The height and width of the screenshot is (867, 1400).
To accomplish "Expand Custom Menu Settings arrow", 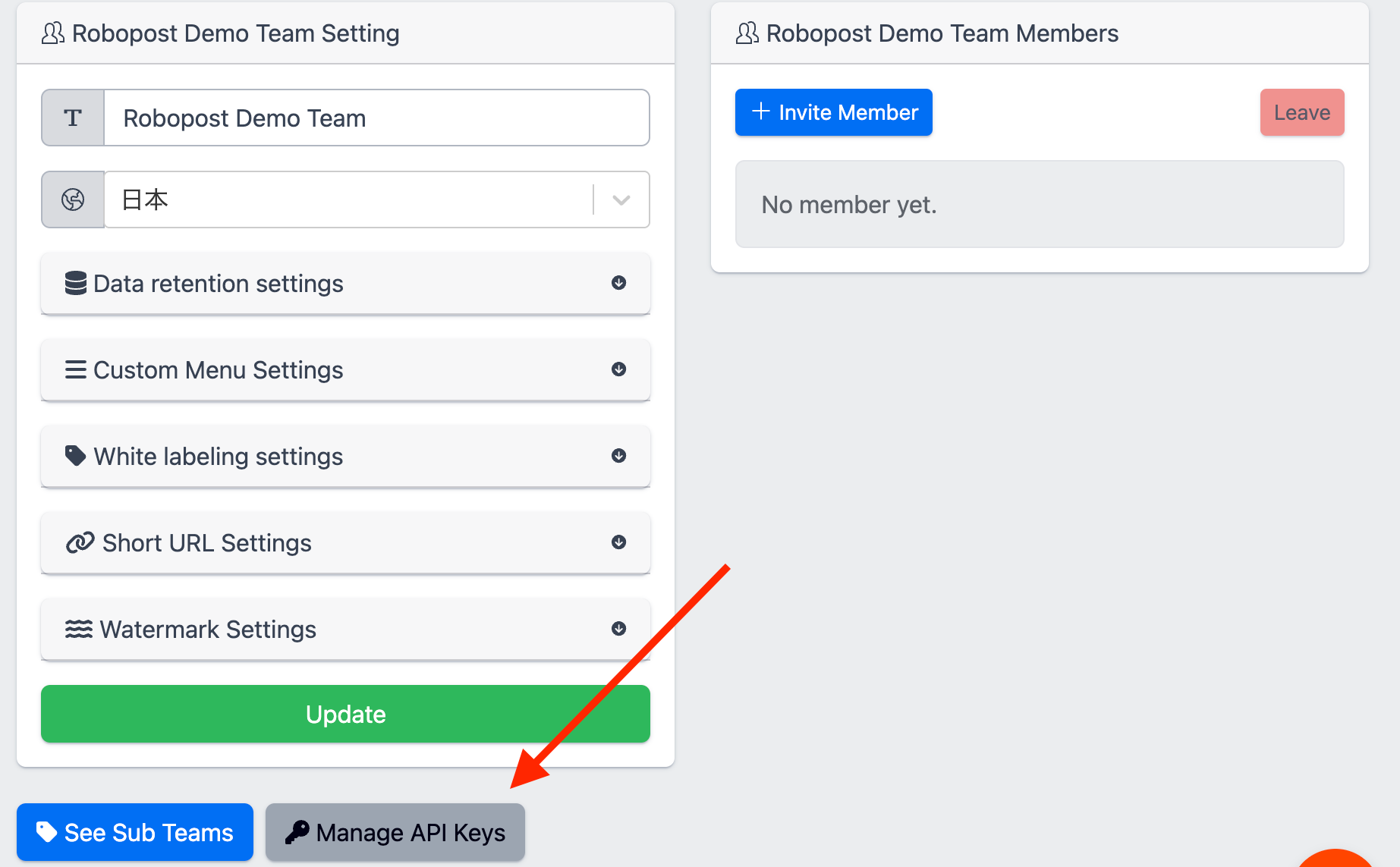I will pos(619,369).
